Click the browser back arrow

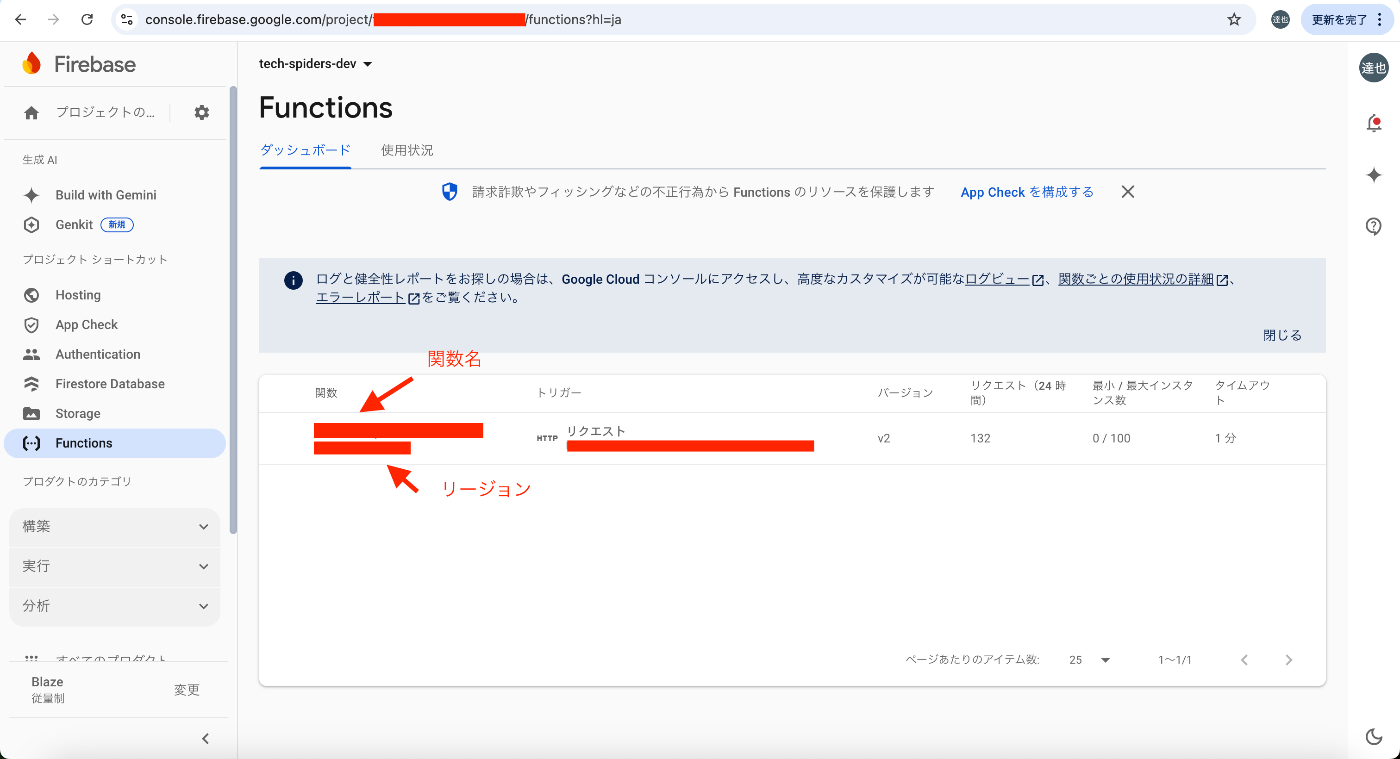click(20, 19)
